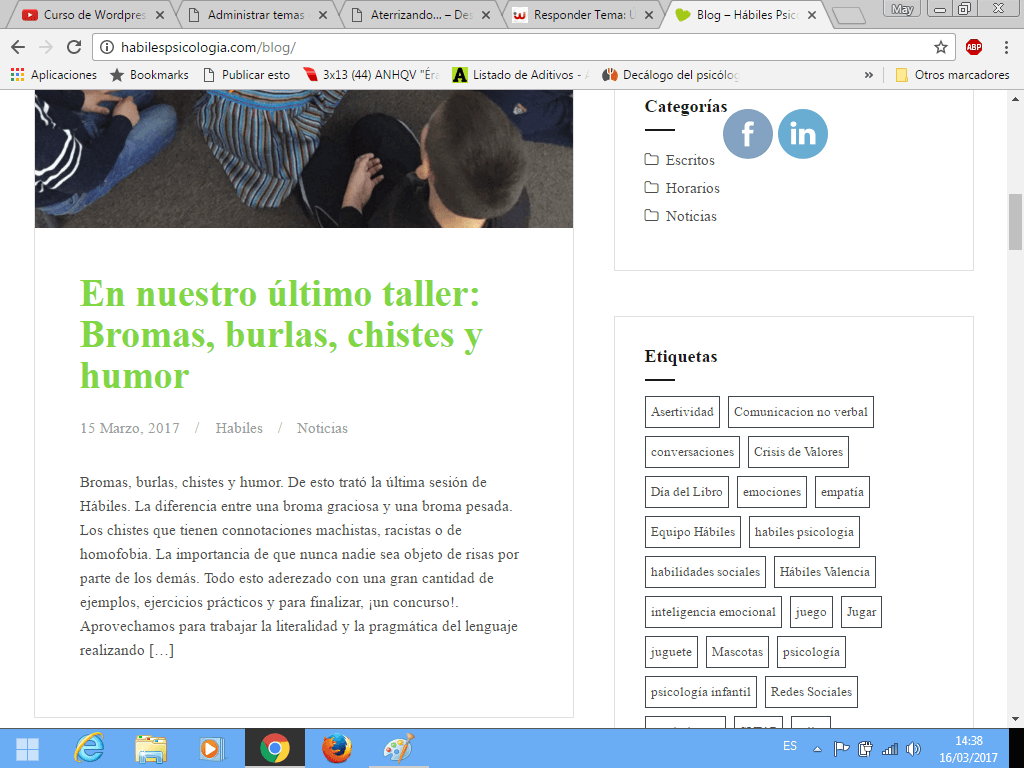1024x768 pixels.
Task: Click the browser forward arrow
Action: [46, 47]
